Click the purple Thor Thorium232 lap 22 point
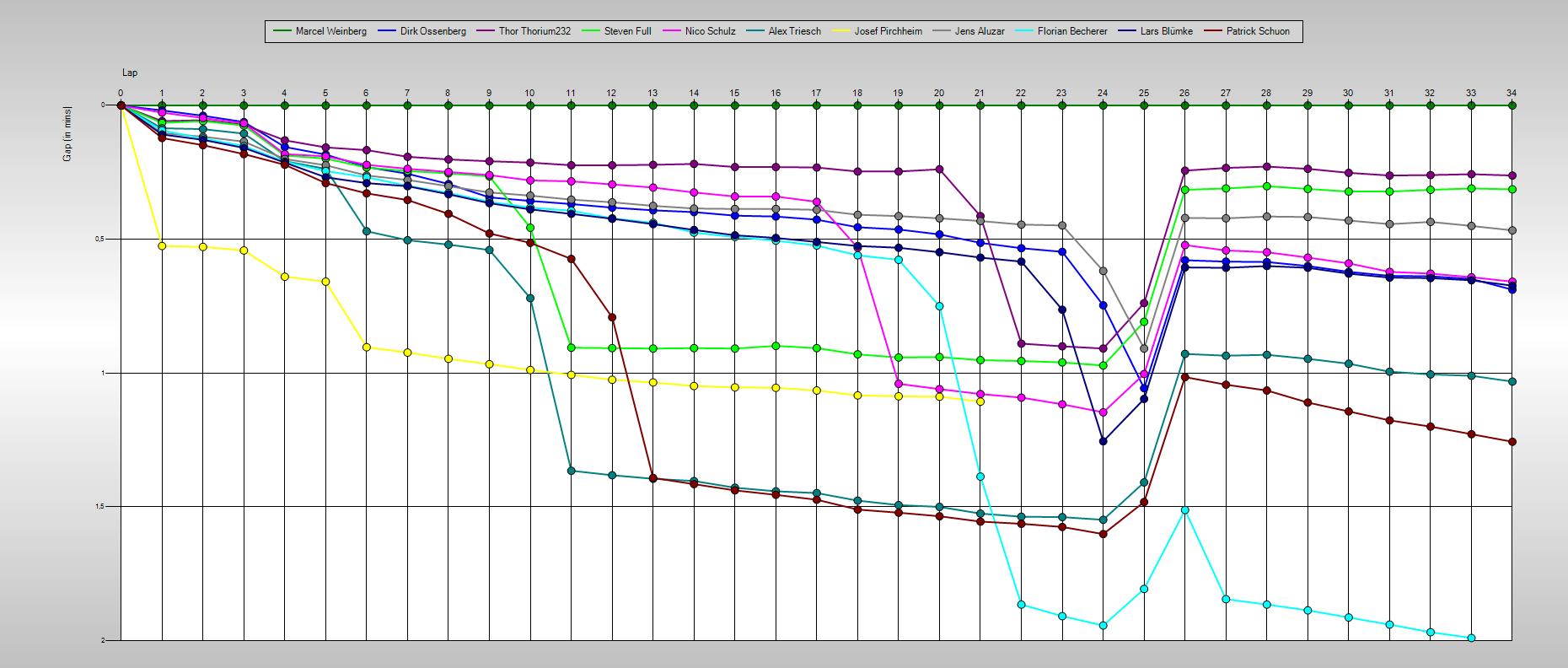This screenshot has width=1568, height=668. (x=1022, y=343)
